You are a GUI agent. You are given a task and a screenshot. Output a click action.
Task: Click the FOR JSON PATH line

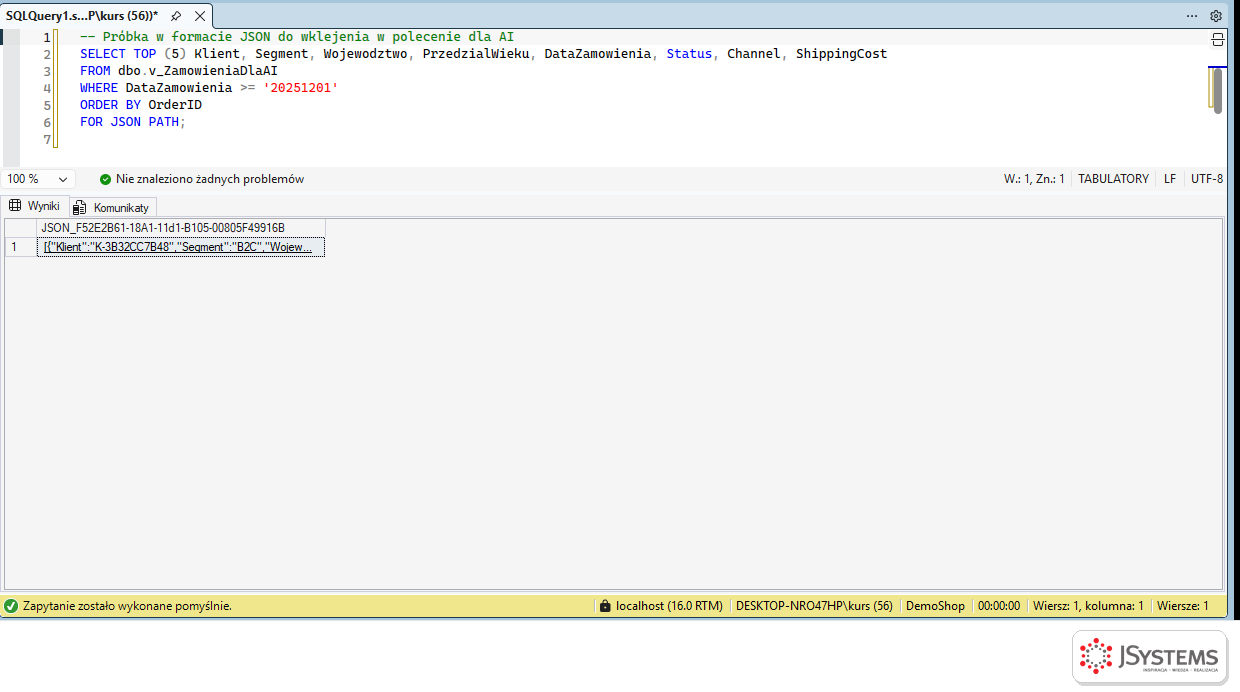pos(133,122)
